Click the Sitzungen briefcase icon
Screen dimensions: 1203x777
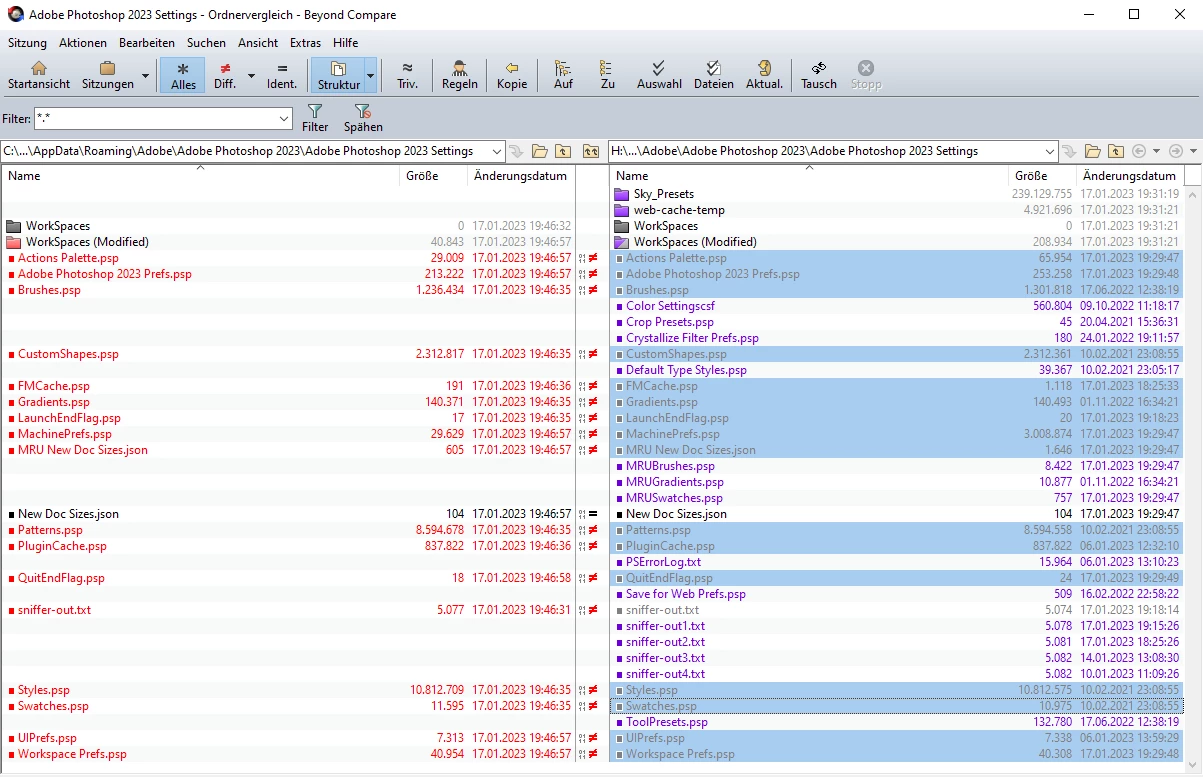click(x=107, y=68)
